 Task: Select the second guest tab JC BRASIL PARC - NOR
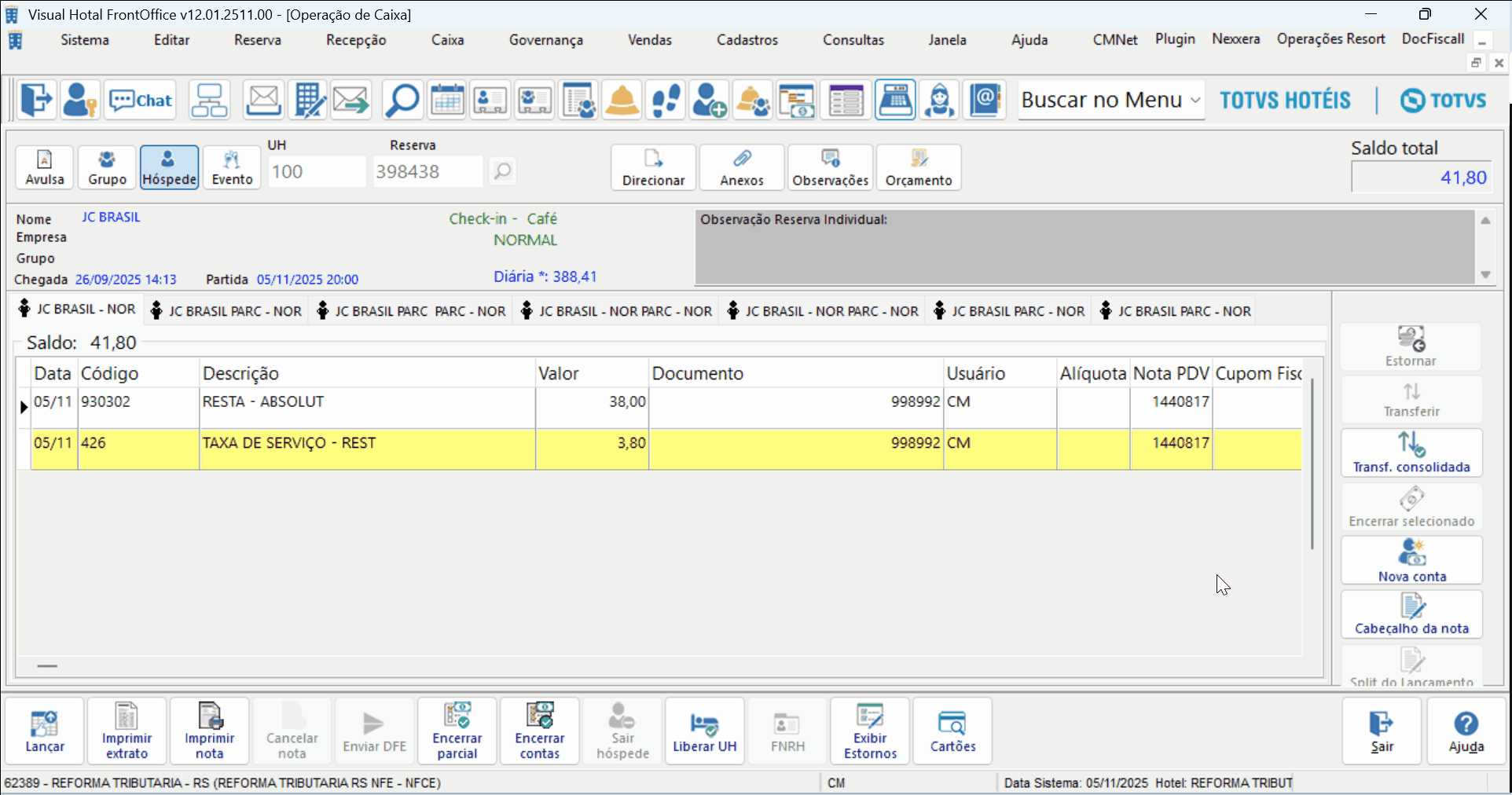point(226,311)
